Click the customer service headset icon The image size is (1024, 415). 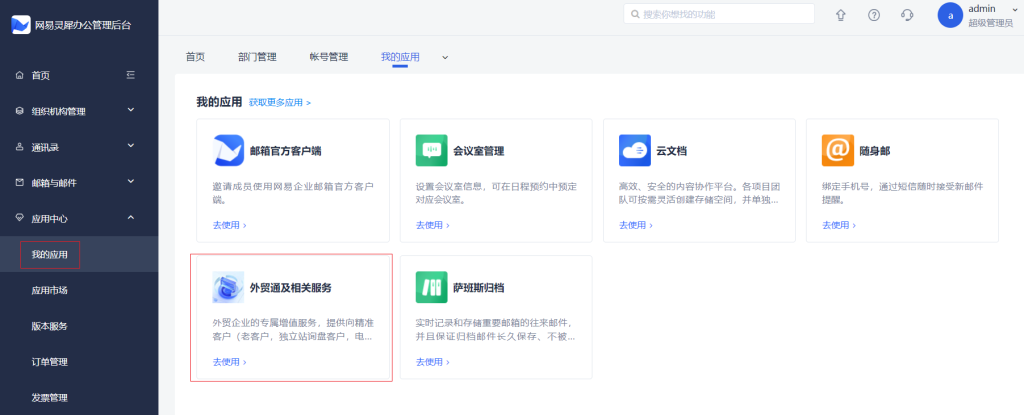click(907, 15)
